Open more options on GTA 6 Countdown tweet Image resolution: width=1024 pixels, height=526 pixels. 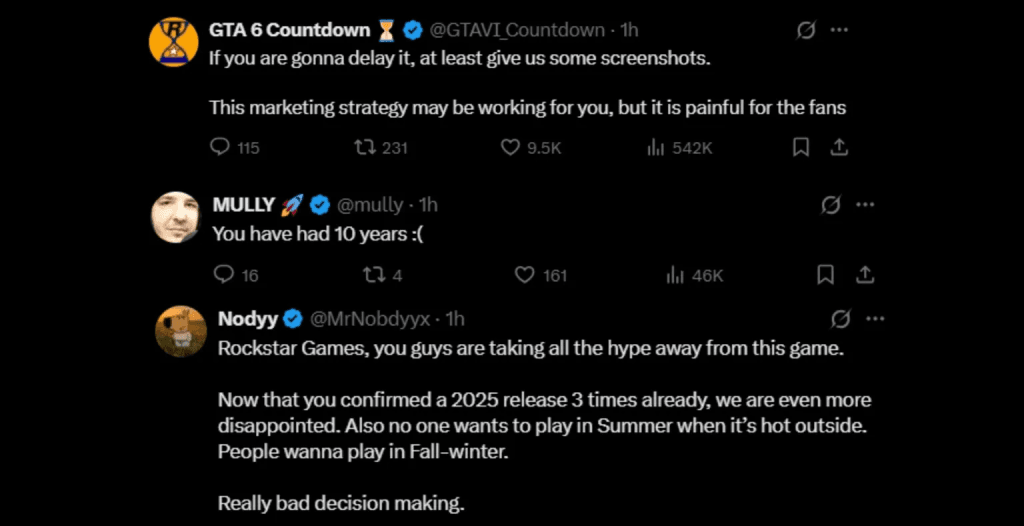841,31
